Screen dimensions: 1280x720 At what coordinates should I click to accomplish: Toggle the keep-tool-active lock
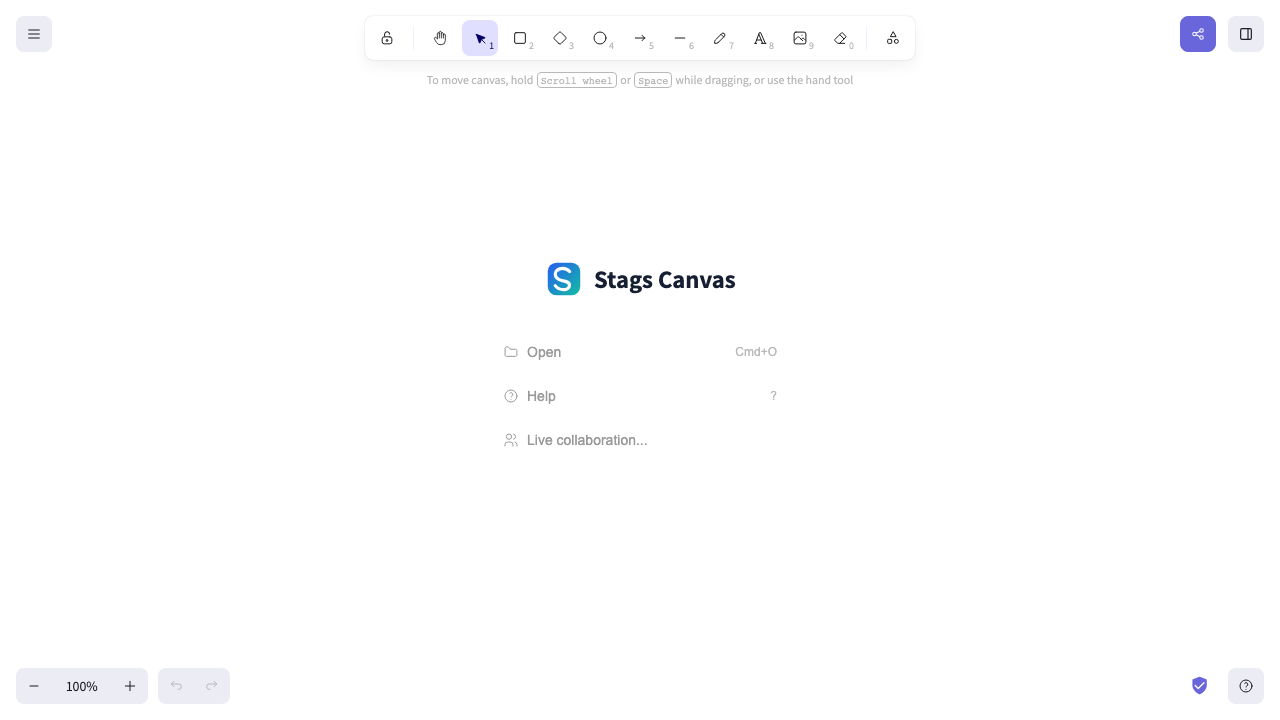387,38
